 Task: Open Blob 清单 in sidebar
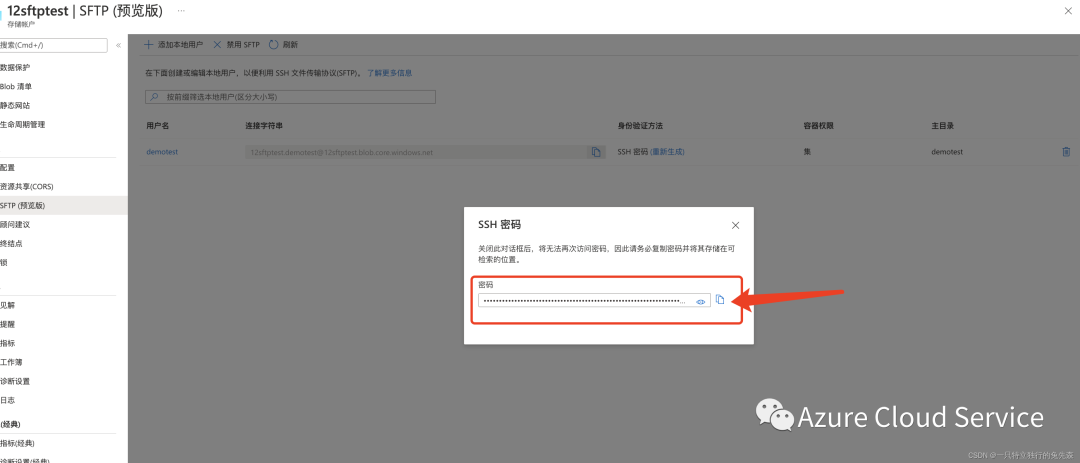[16, 86]
